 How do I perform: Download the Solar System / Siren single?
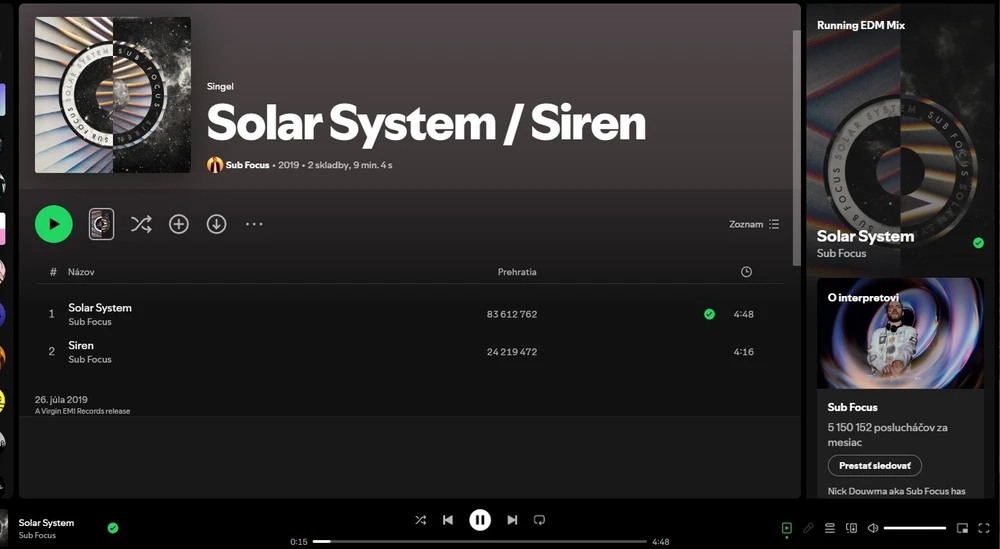click(x=216, y=224)
